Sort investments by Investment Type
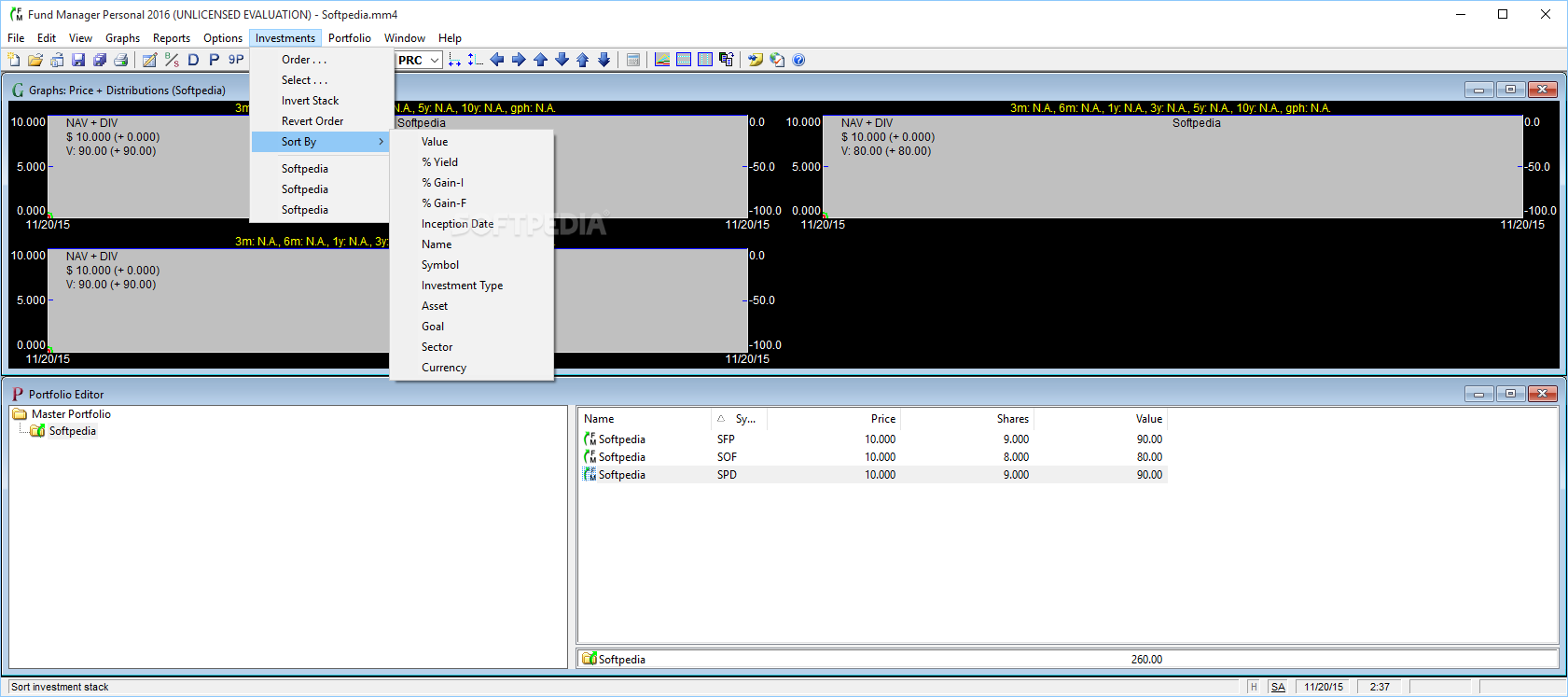This screenshot has width=1568, height=697. [472, 286]
